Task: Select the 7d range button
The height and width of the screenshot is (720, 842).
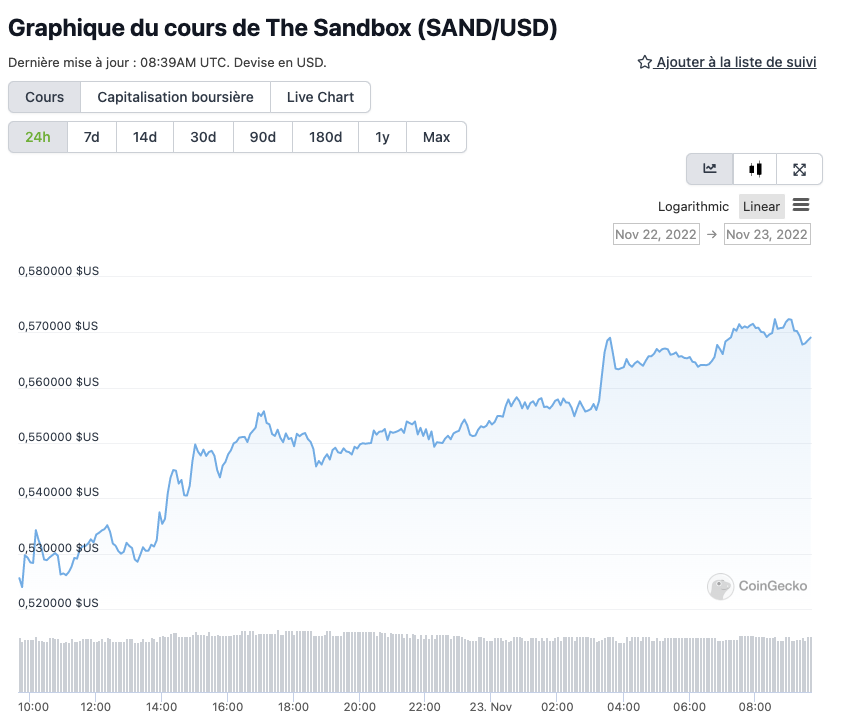Action: [91, 137]
